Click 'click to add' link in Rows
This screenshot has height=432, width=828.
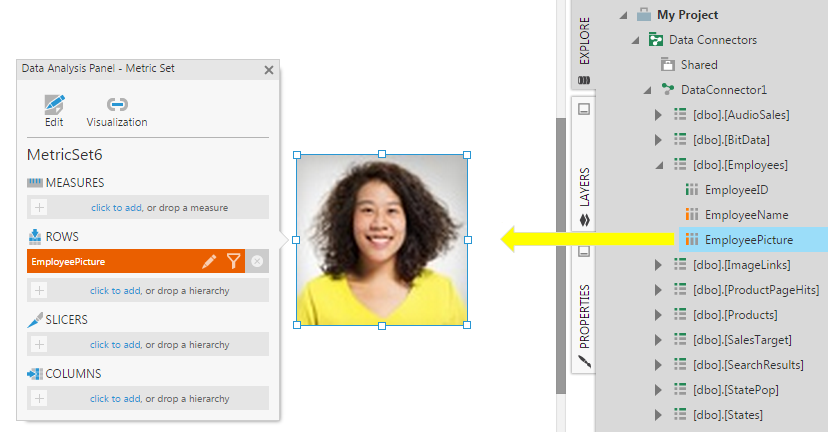tap(115, 290)
